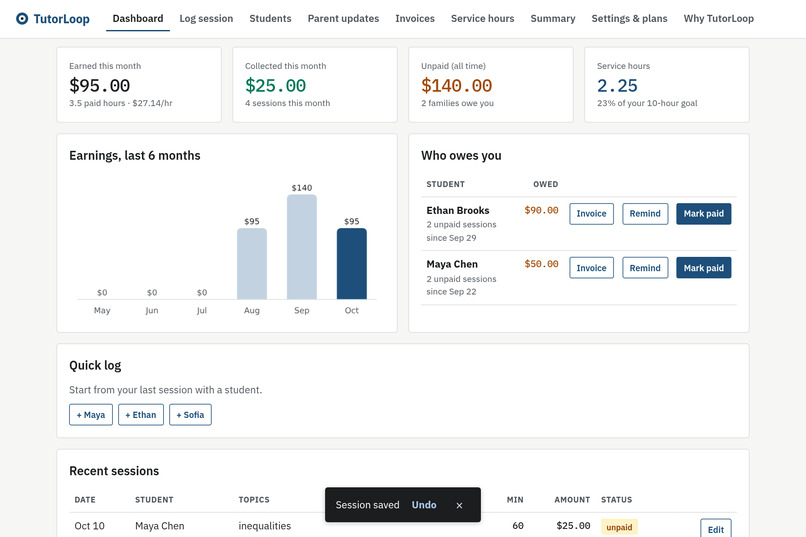
Task: Mark Ethan Brooks as paid
Action: pos(704,214)
